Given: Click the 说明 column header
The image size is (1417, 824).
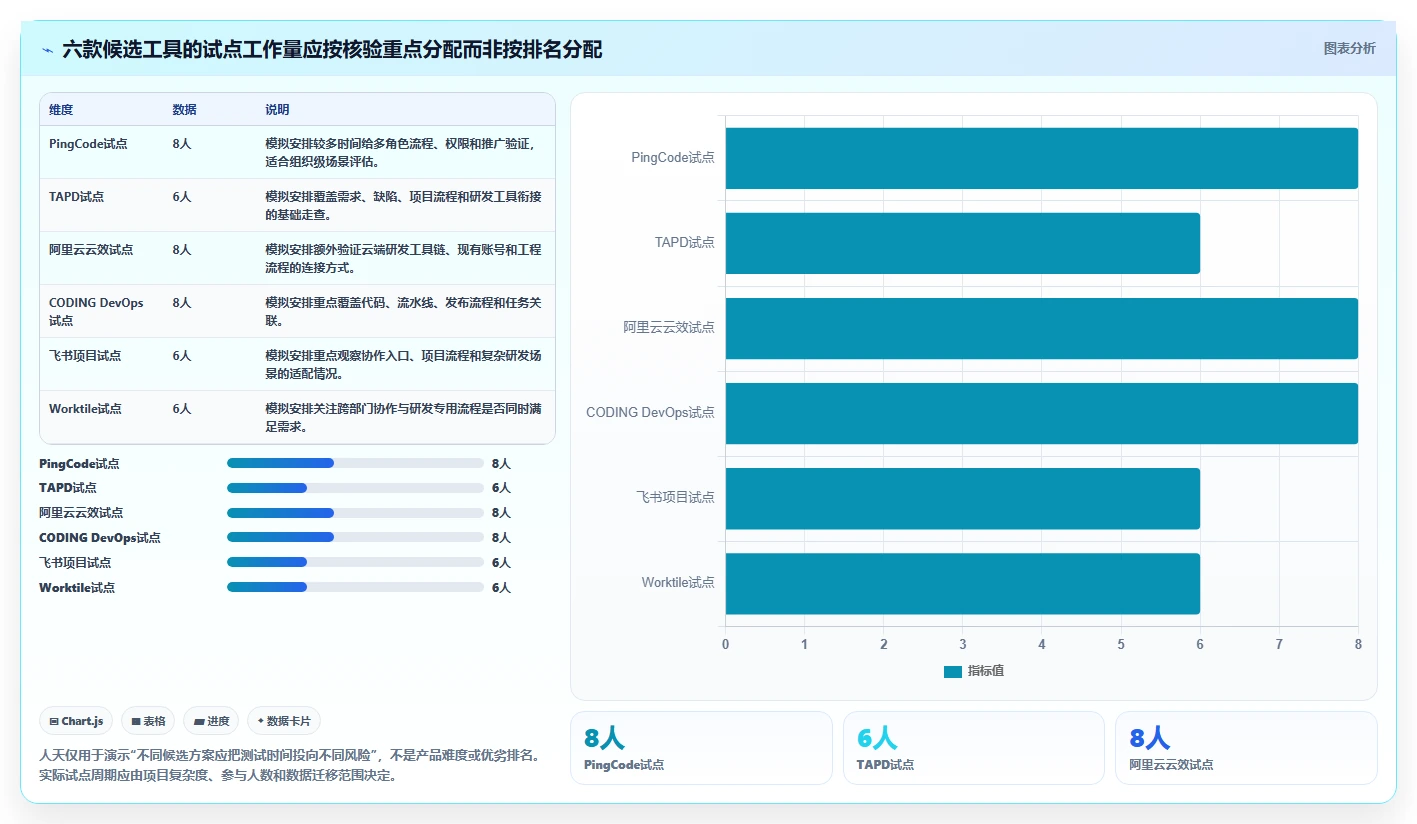Looking at the screenshot, I should point(277,110).
